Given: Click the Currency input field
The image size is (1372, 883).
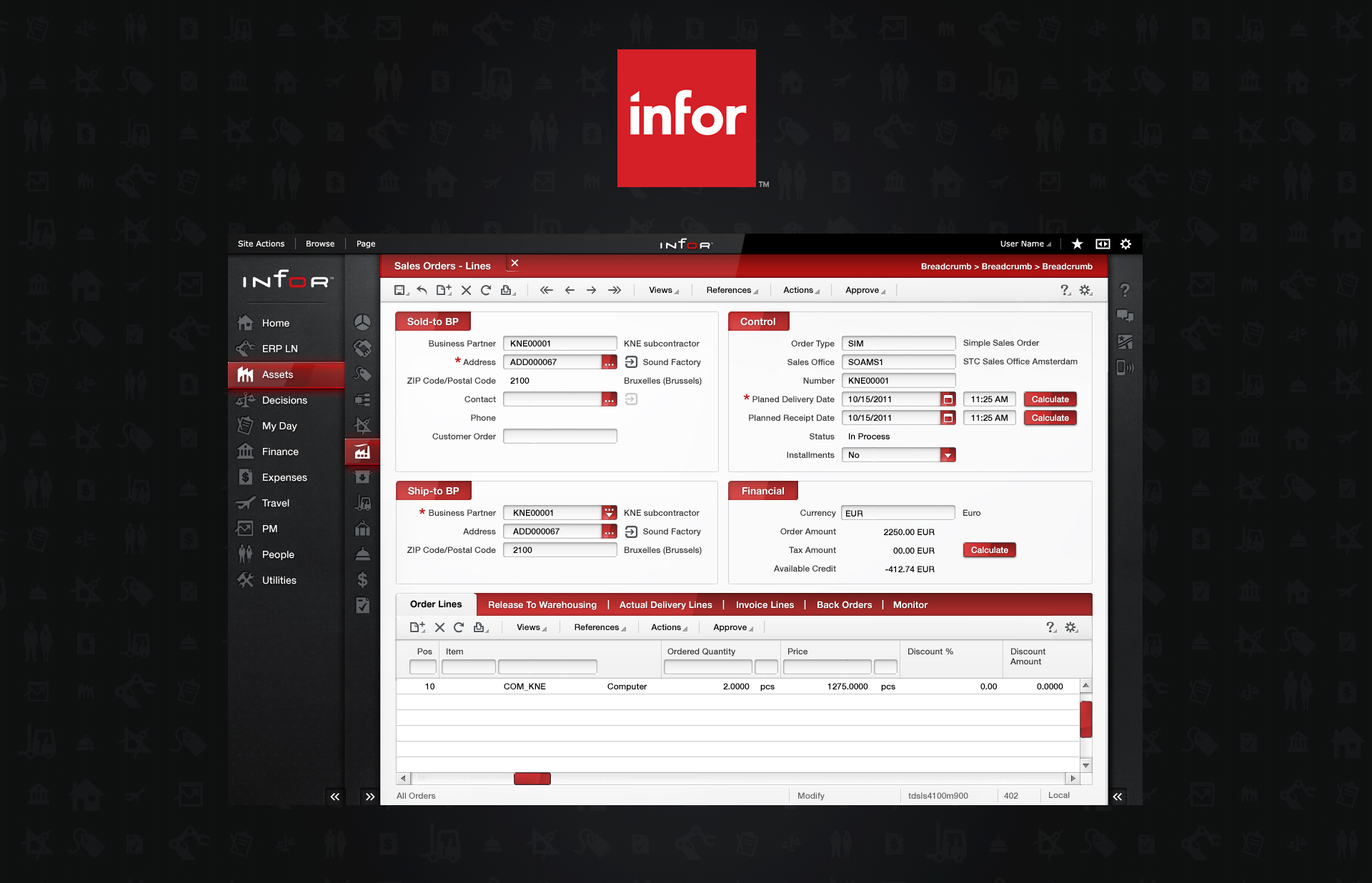Looking at the screenshot, I should coord(898,513).
